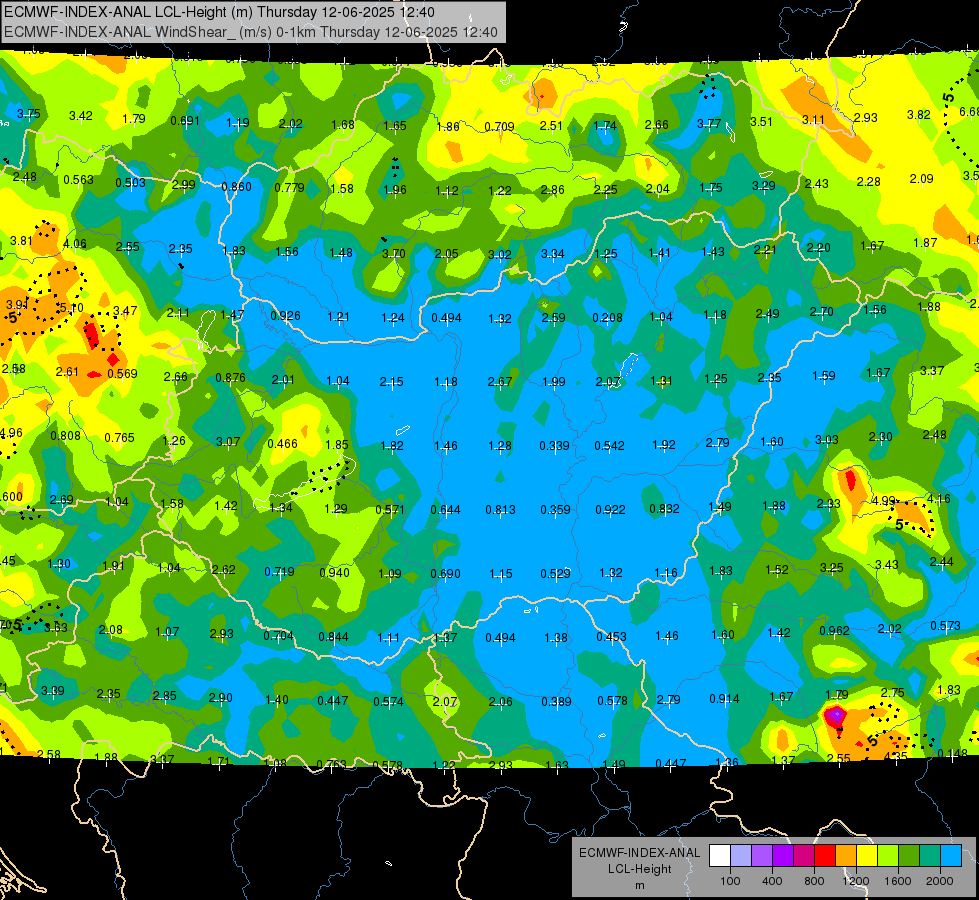The height and width of the screenshot is (900, 979).
Task: Click the legend tick label 1600
Action: [x=898, y=881]
